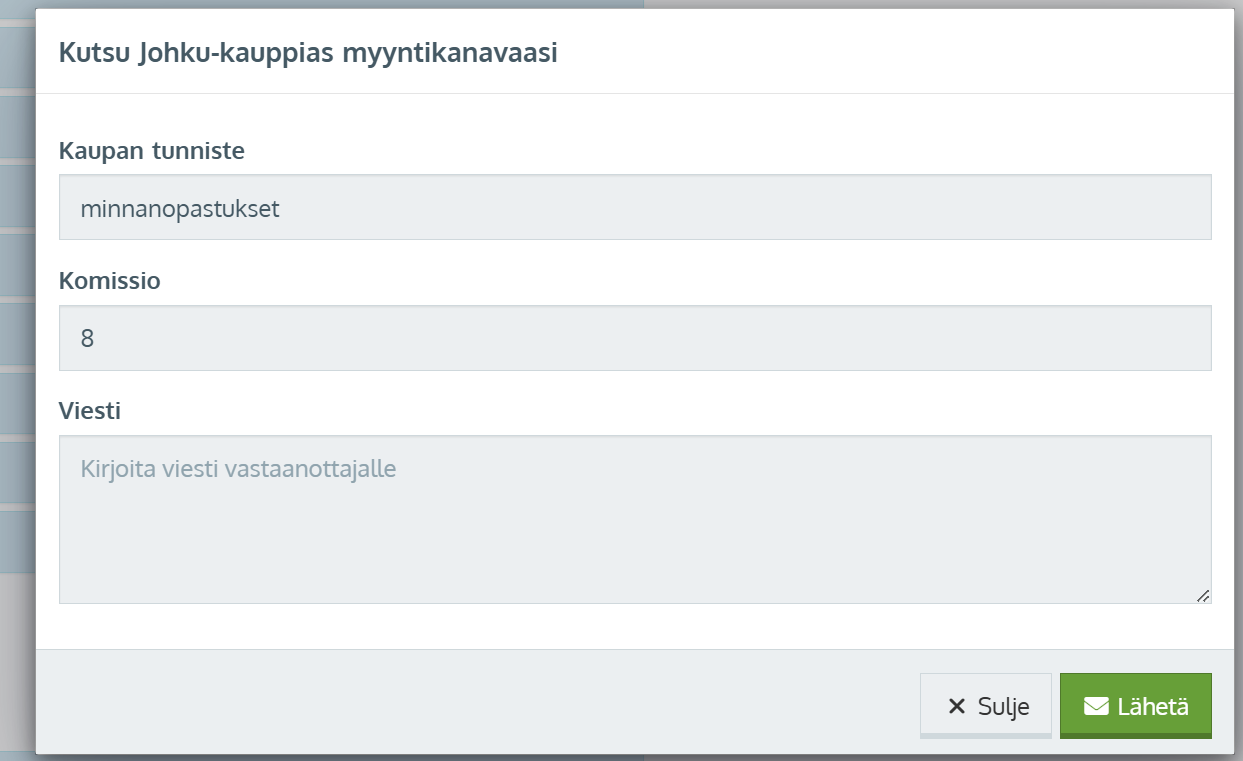The image size is (1243, 761).
Task: Click the minnanopastukset text value
Action: [x=180, y=210]
